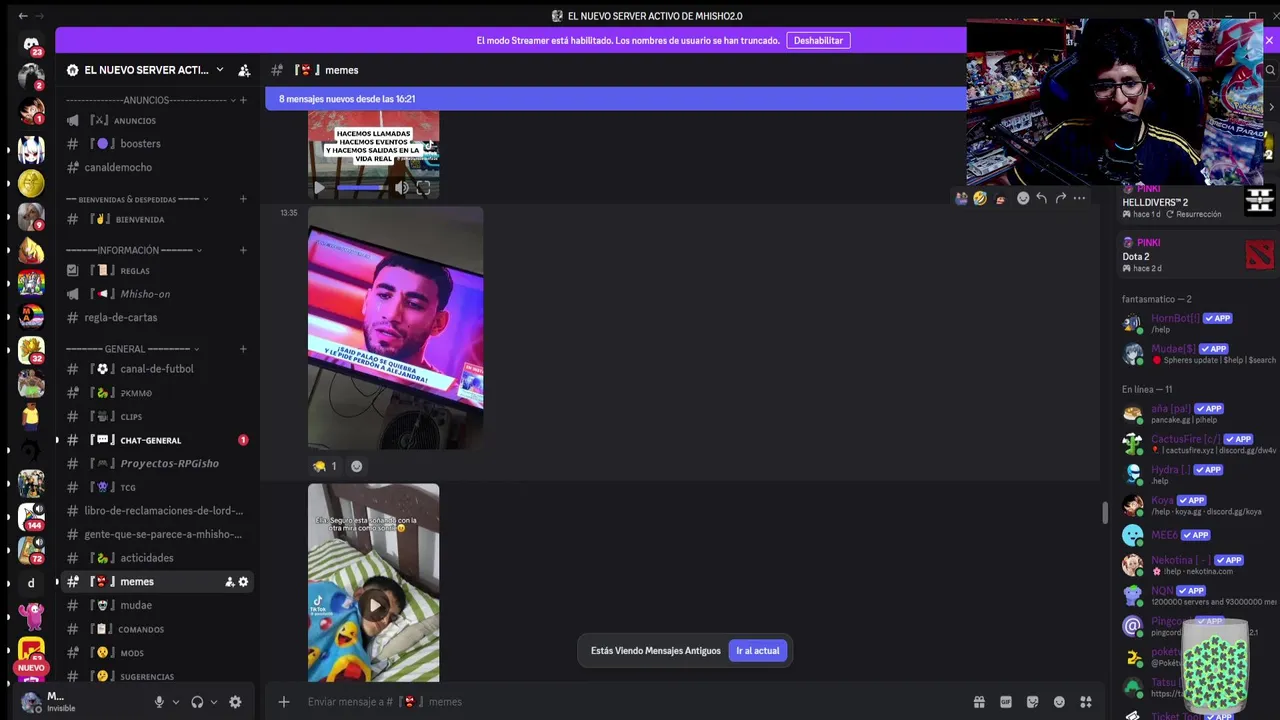Click Ir al actual button
Viewport: 1280px width, 720px height.
click(758, 651)
